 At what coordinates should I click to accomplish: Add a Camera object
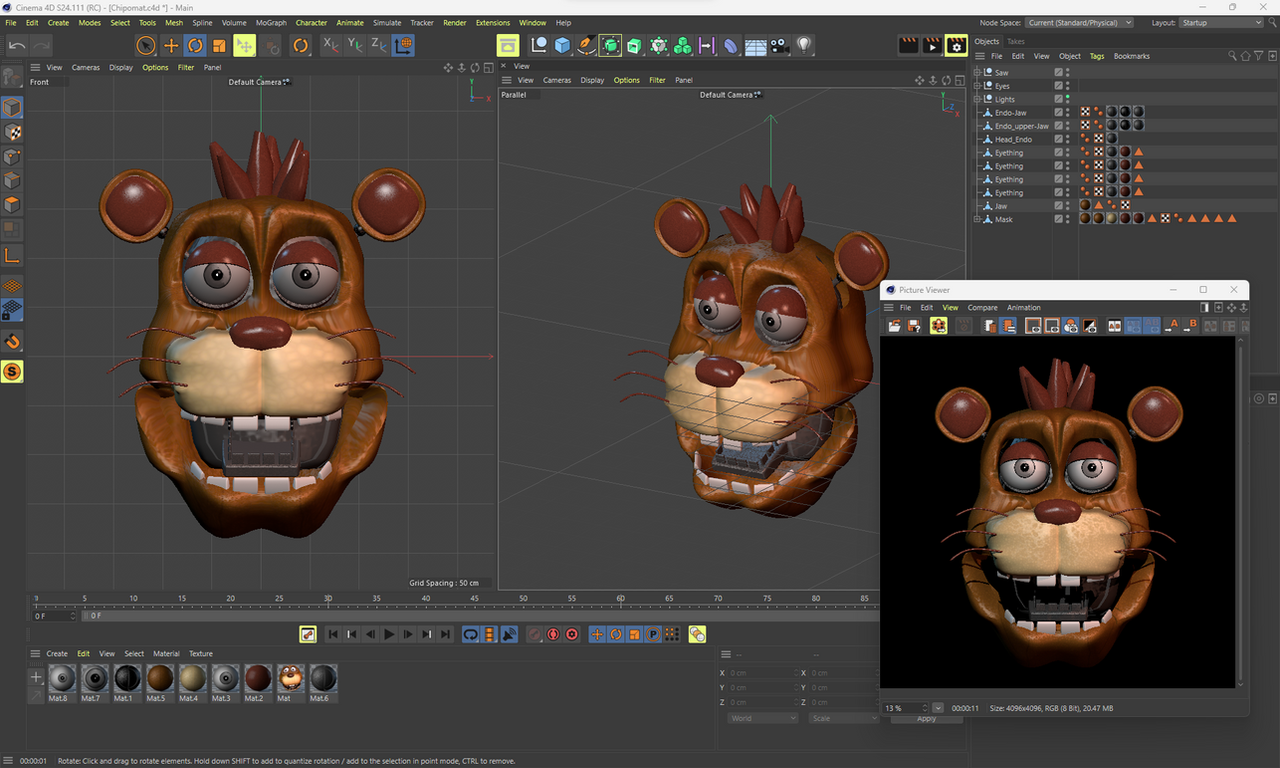pyautogui.click(x=779, y=45)
